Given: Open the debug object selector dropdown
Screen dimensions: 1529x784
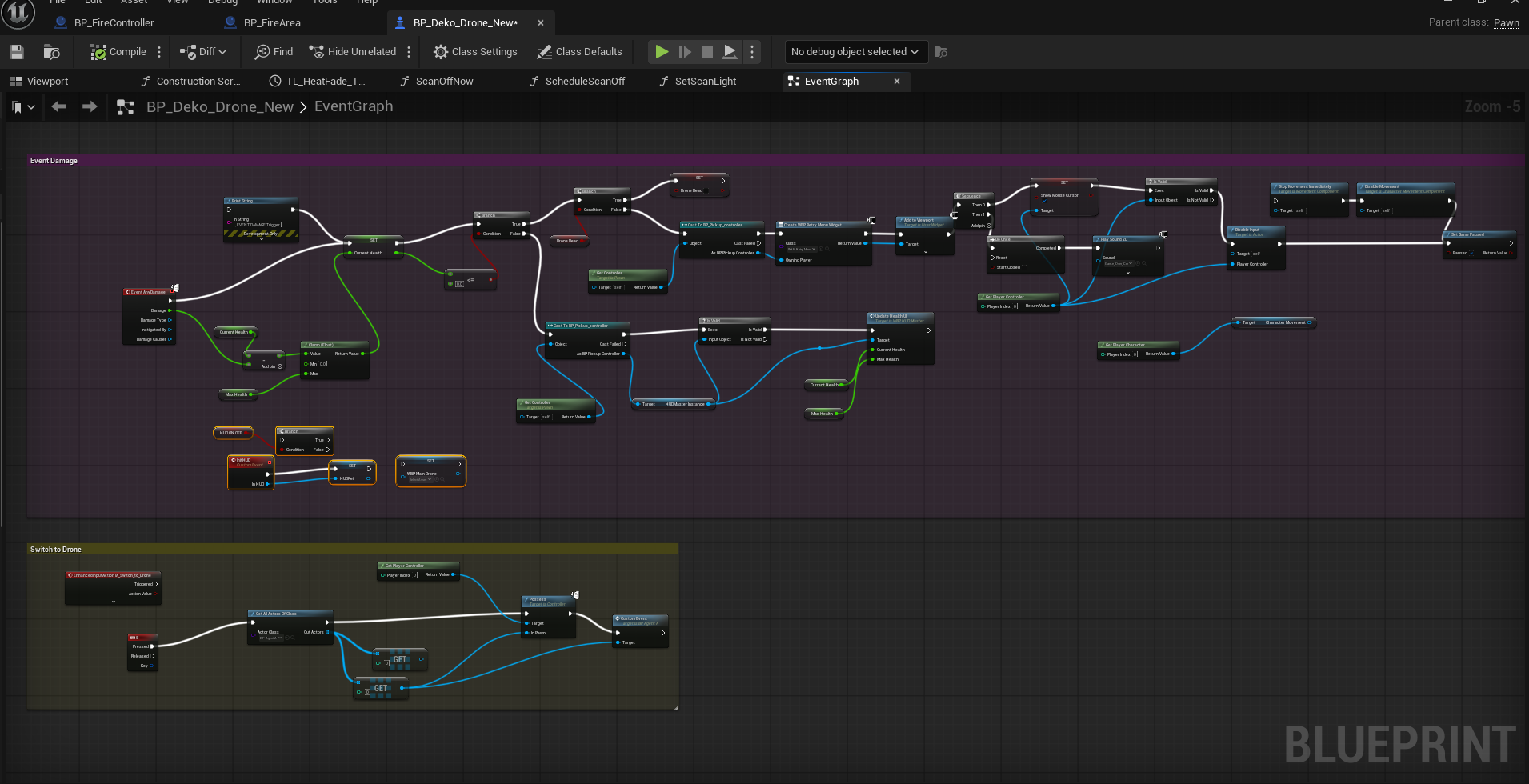Looking at the screenshot, I should point(855,52).
